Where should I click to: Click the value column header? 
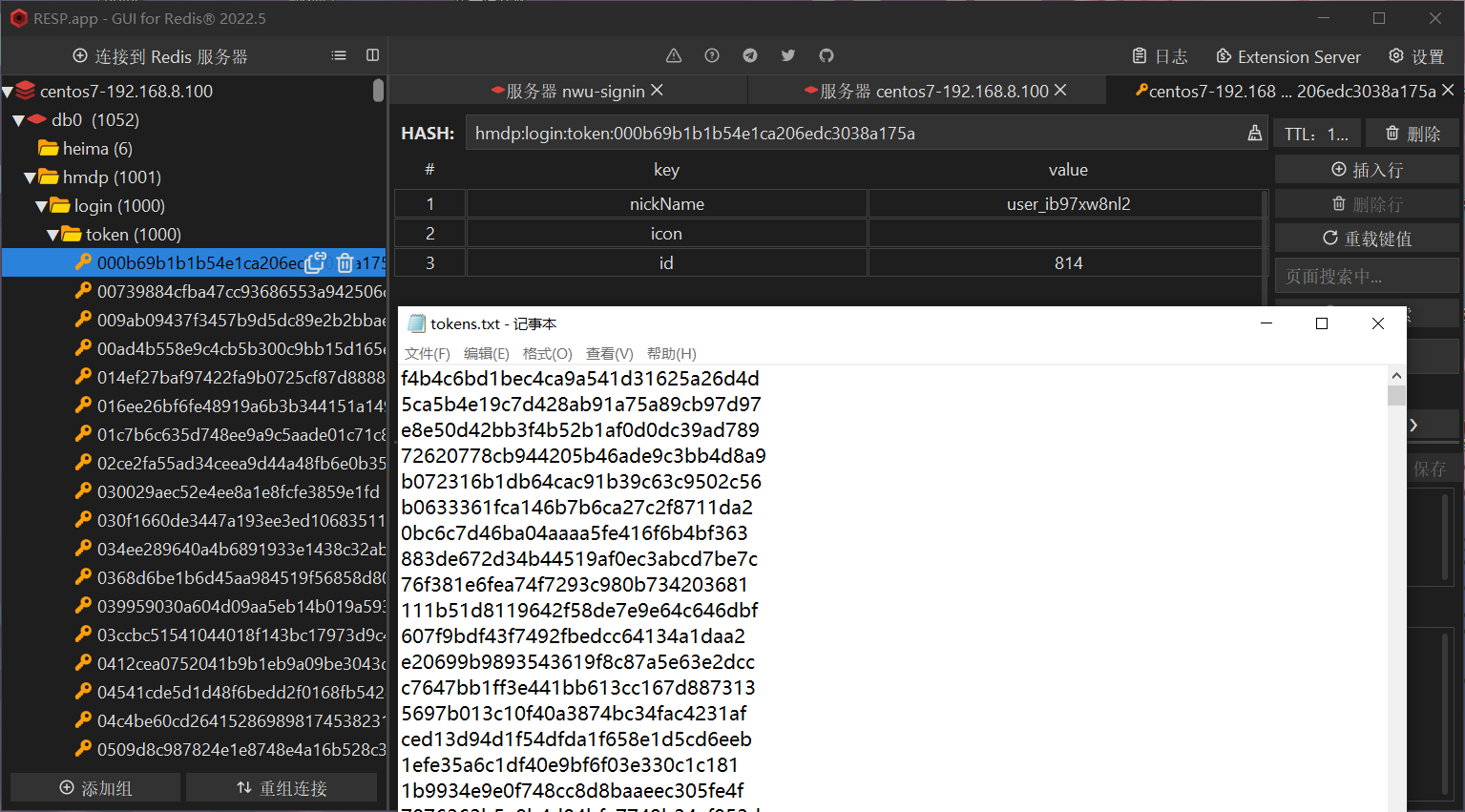(1068, 170)
